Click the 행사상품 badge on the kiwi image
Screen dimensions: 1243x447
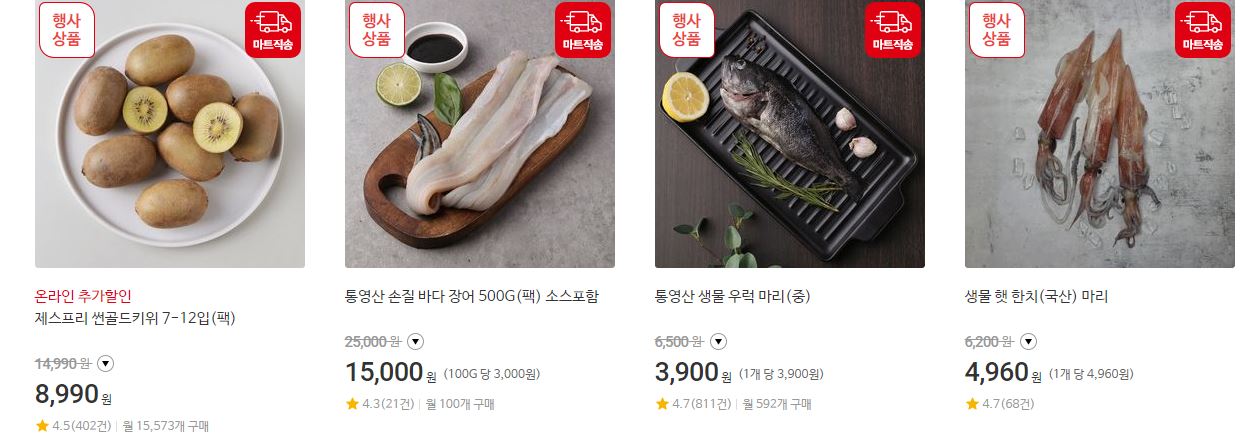(67, 30)
